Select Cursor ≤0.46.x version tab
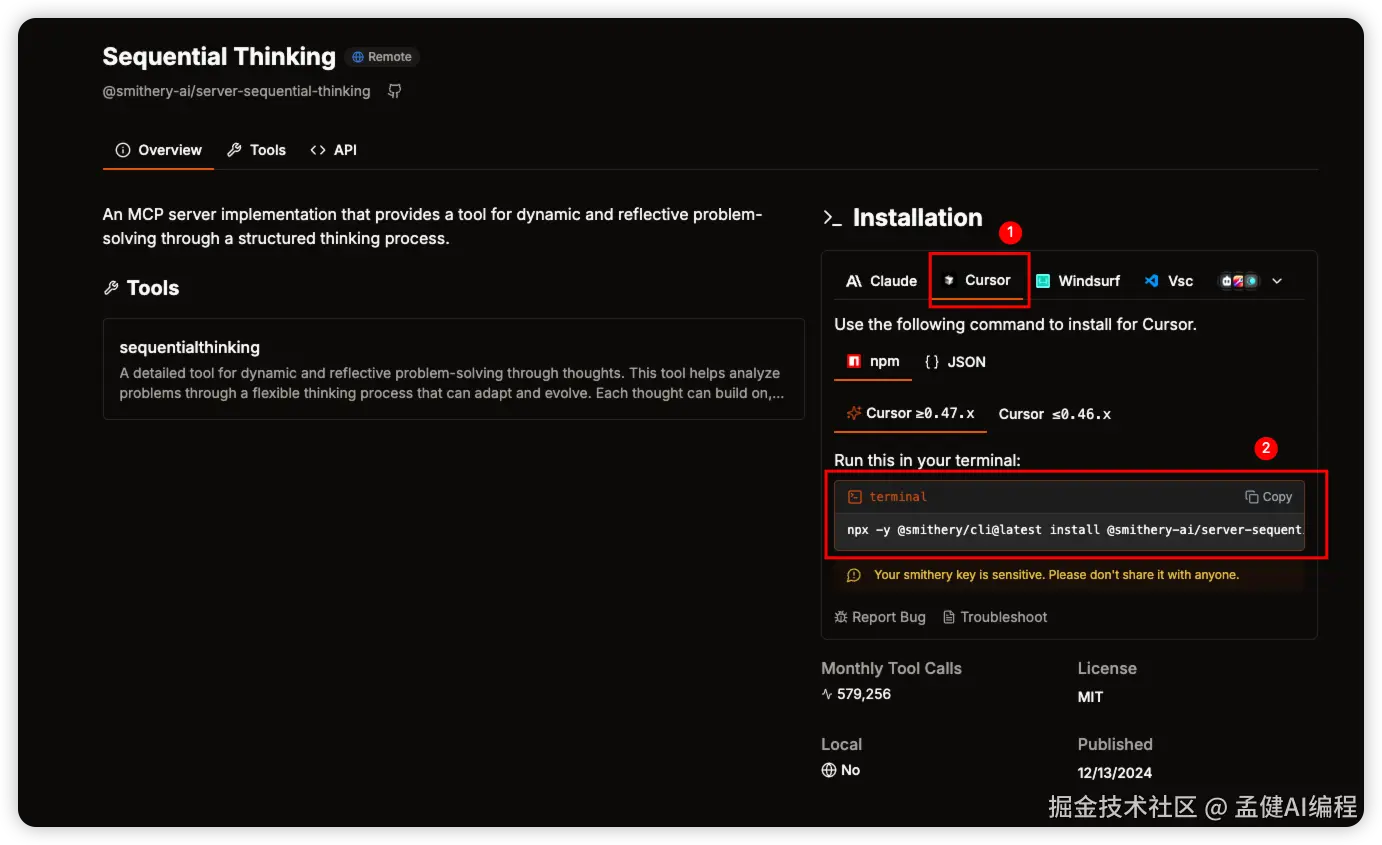The width and height of the screenshot is (1382, 845). pos(1055,414)
